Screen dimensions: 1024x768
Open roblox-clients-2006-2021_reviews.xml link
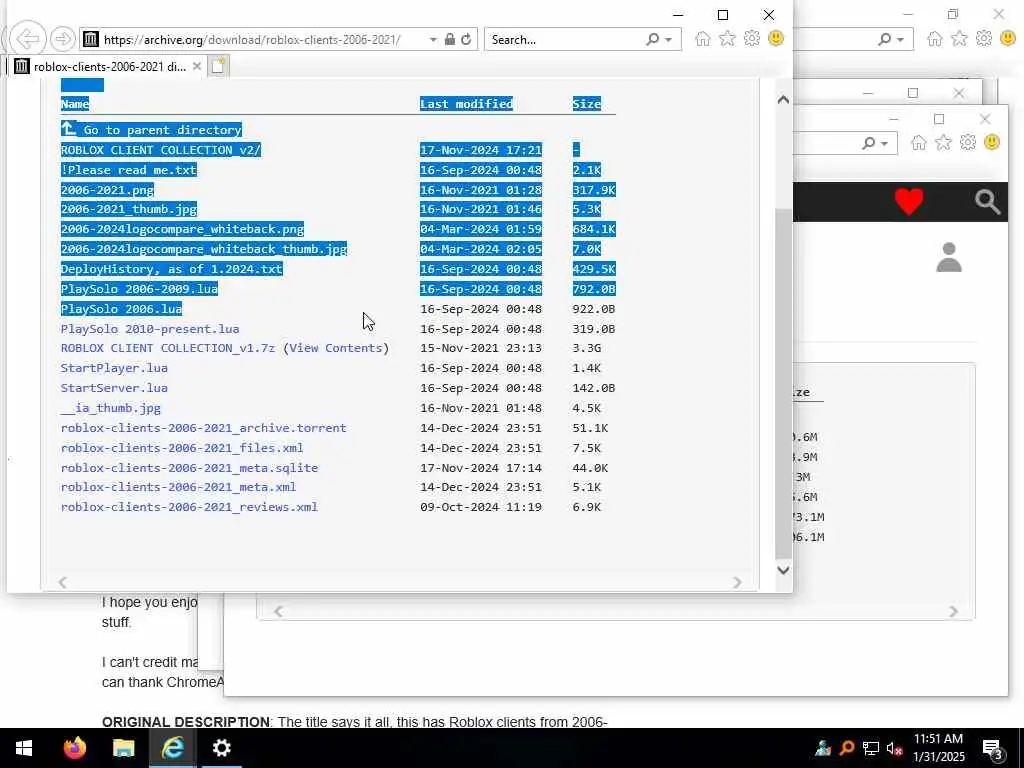189,507
